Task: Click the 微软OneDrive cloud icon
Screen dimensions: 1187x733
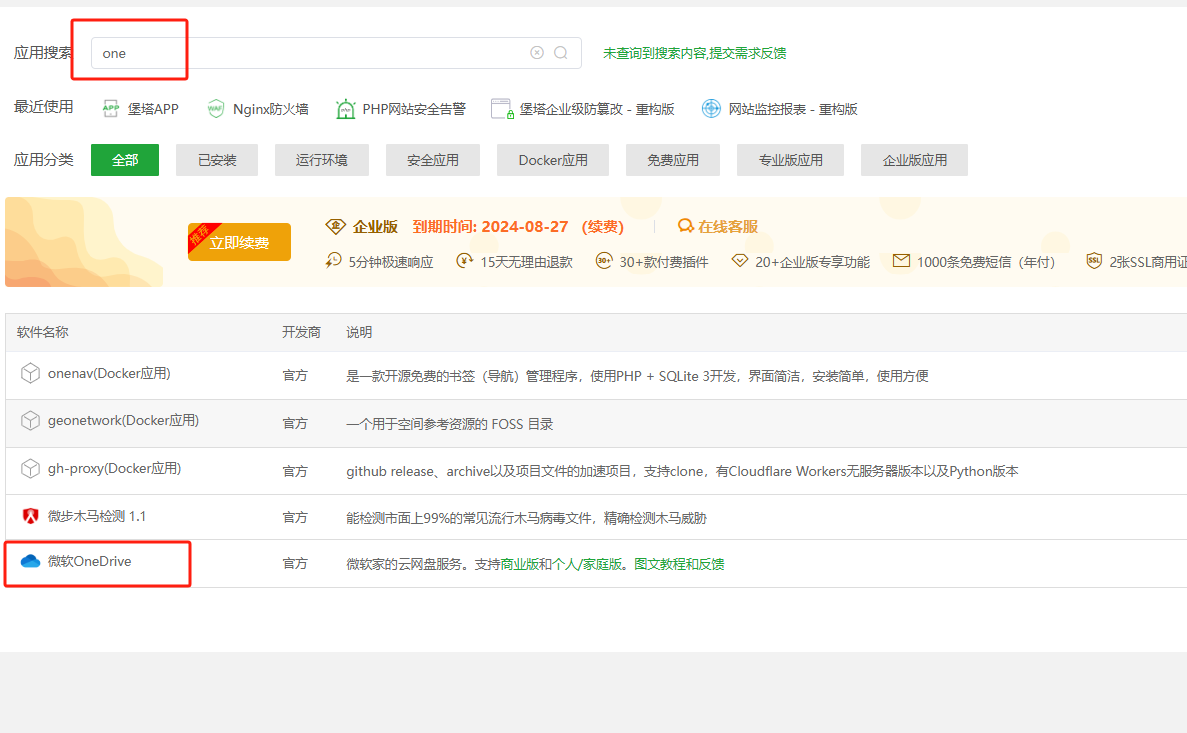Action: point(30,561)
